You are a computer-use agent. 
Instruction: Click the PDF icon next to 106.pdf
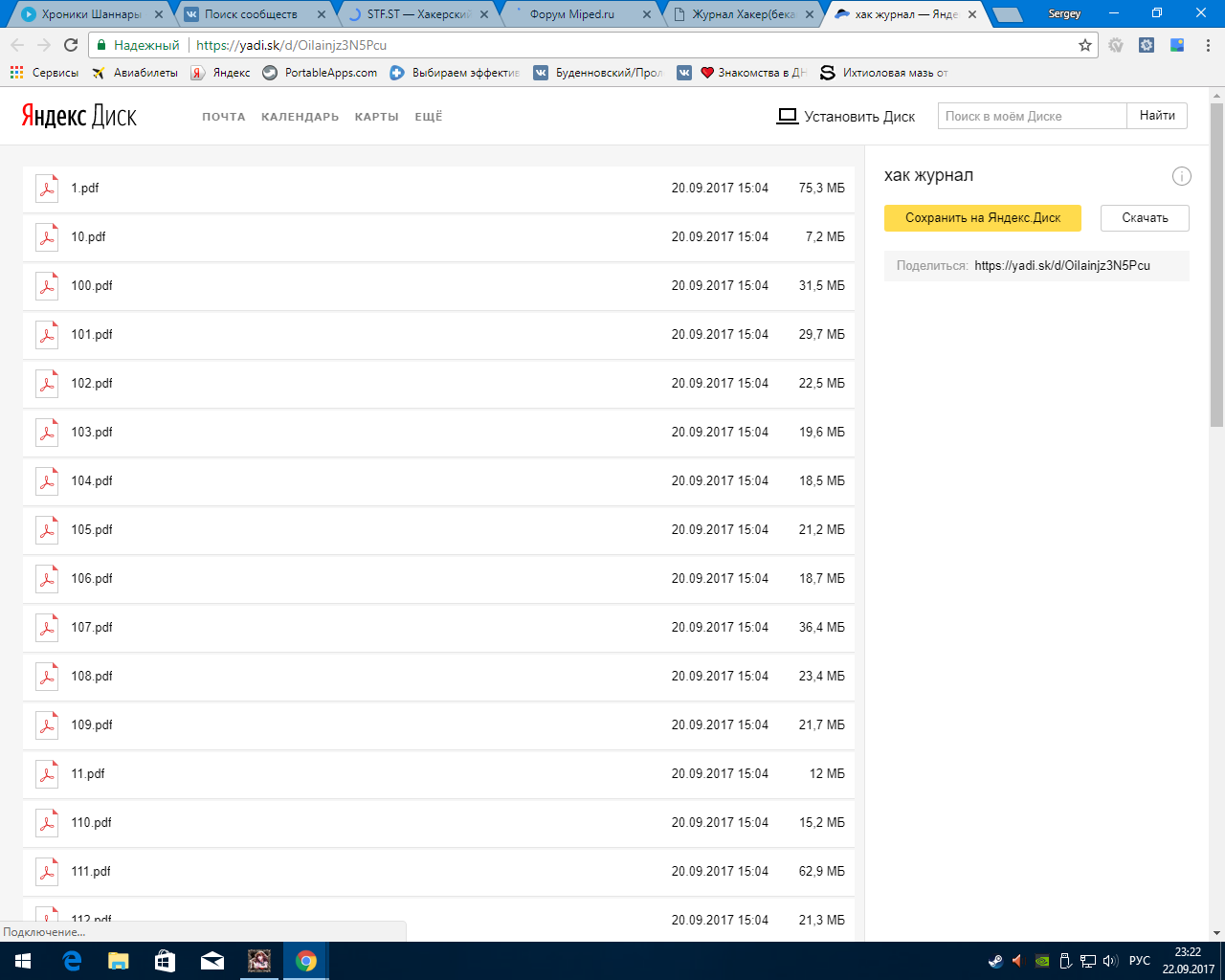(x=47, y=579)
